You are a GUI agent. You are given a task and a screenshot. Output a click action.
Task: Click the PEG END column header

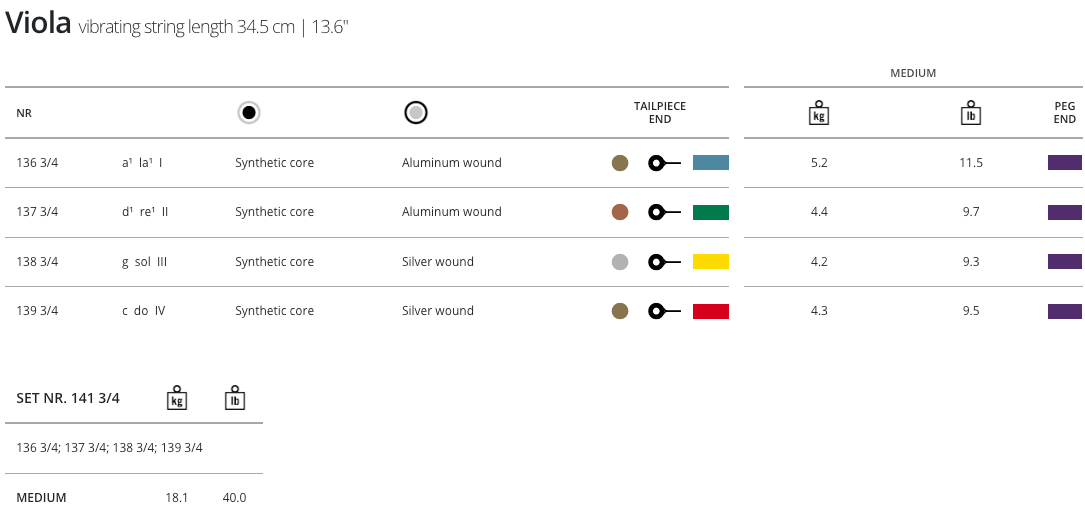tap(1064, 113)
